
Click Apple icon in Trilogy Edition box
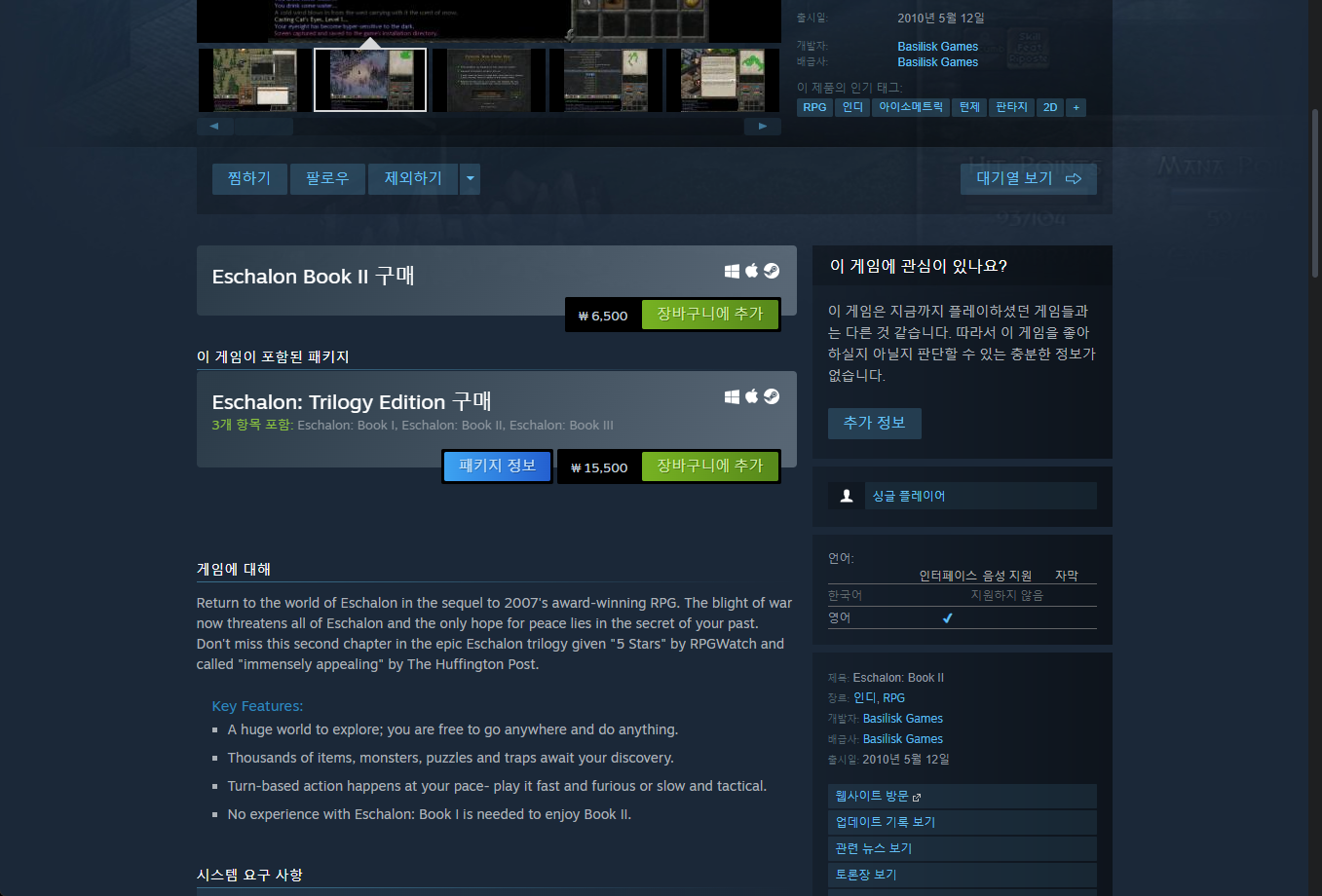point(751,396)
